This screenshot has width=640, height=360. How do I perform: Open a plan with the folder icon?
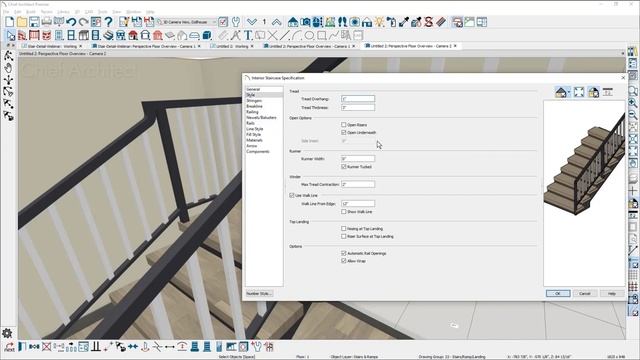[22, 22]
